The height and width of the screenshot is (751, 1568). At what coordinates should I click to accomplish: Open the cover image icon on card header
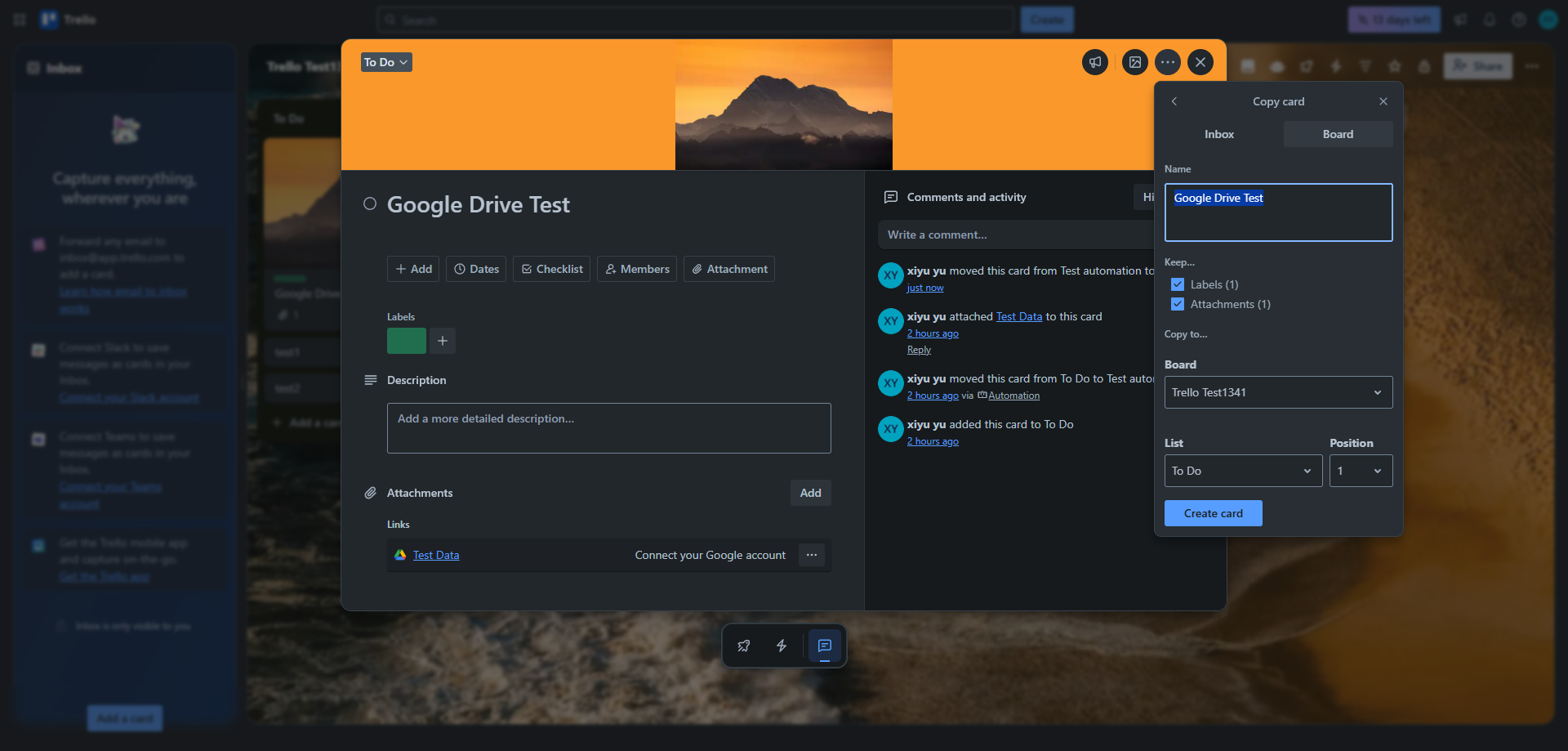[x=1135, y=62]
